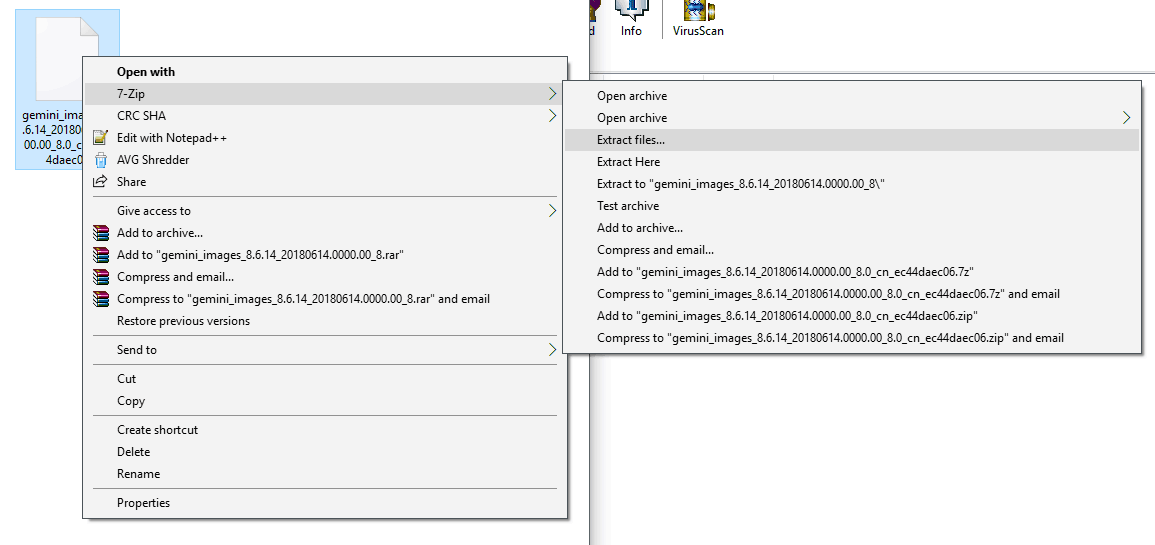Choose WinRAR Add to archive... entry
The width and height of the screenshot is (1155, 545).
pos(325,233)
